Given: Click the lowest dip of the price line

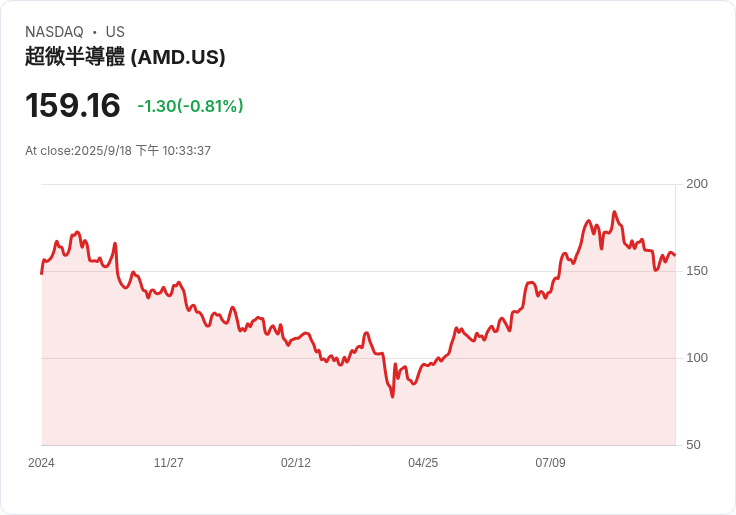Looking at the screenshot, I should point(393,397).
